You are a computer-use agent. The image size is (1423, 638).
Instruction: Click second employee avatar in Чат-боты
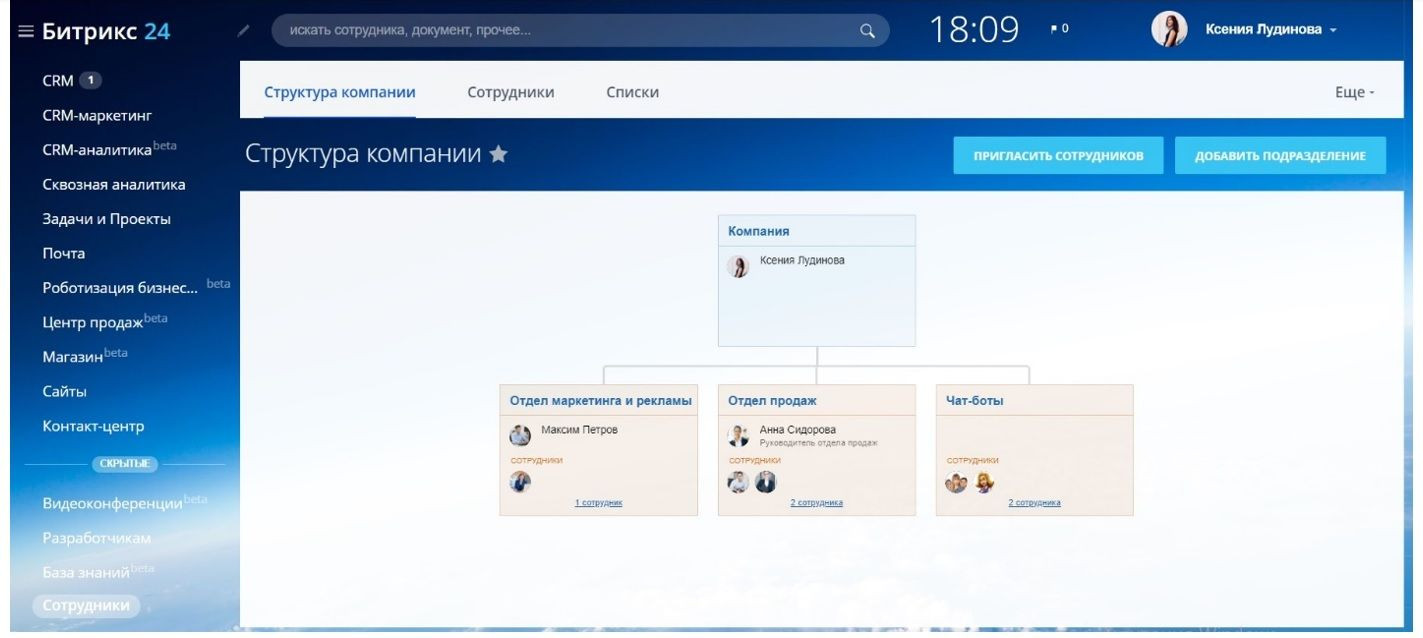(983, 483)
